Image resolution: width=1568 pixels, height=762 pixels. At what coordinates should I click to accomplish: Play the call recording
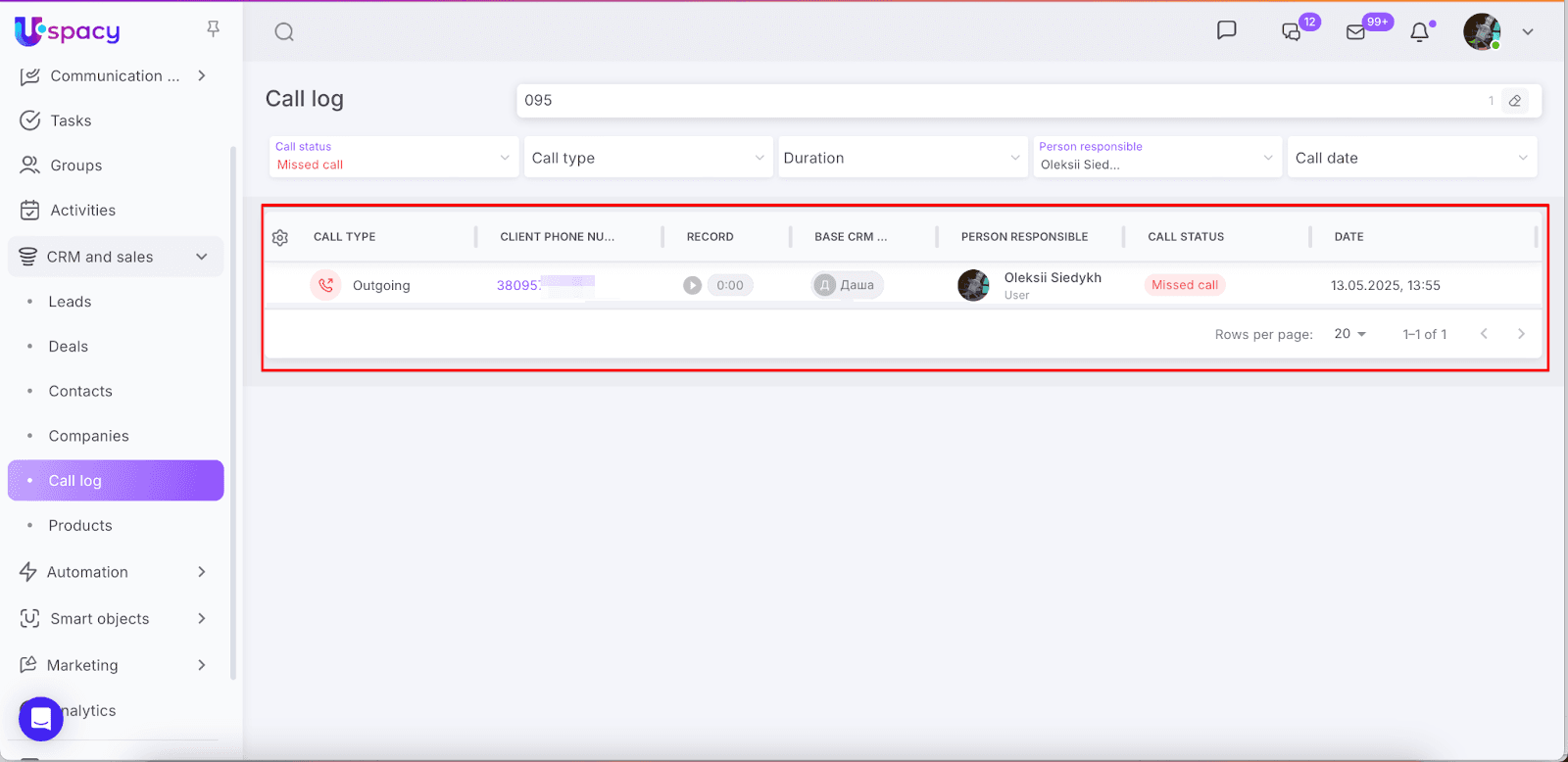click(693, 285)
